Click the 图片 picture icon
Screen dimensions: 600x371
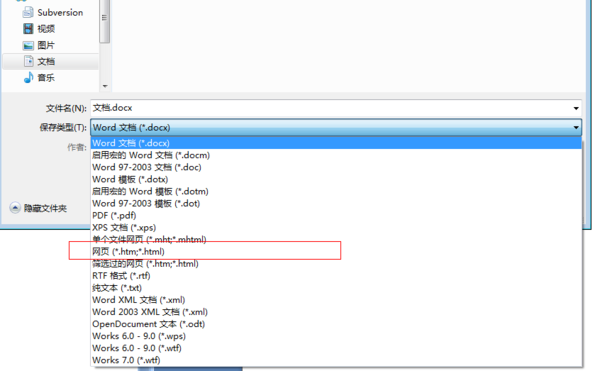tap(28, 46)
